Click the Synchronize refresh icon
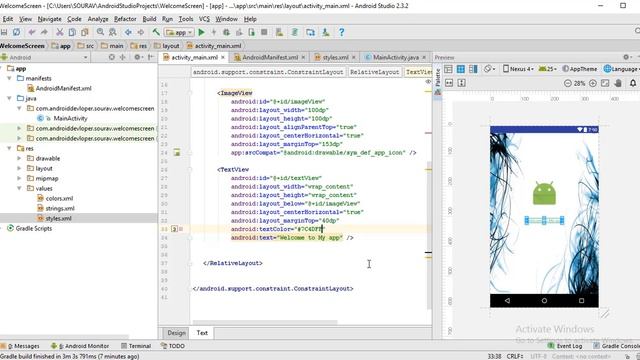The height and width of the screenshot is (360, 640). click(x=17, y=32)
